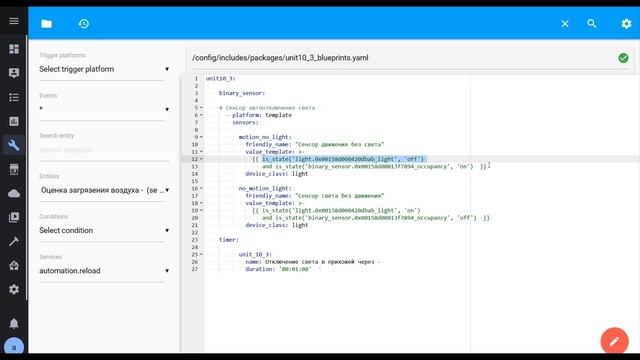Open the cloud icon in sidebar
Viewport: 640px width, 360px height.
click(x=14, y=193)
